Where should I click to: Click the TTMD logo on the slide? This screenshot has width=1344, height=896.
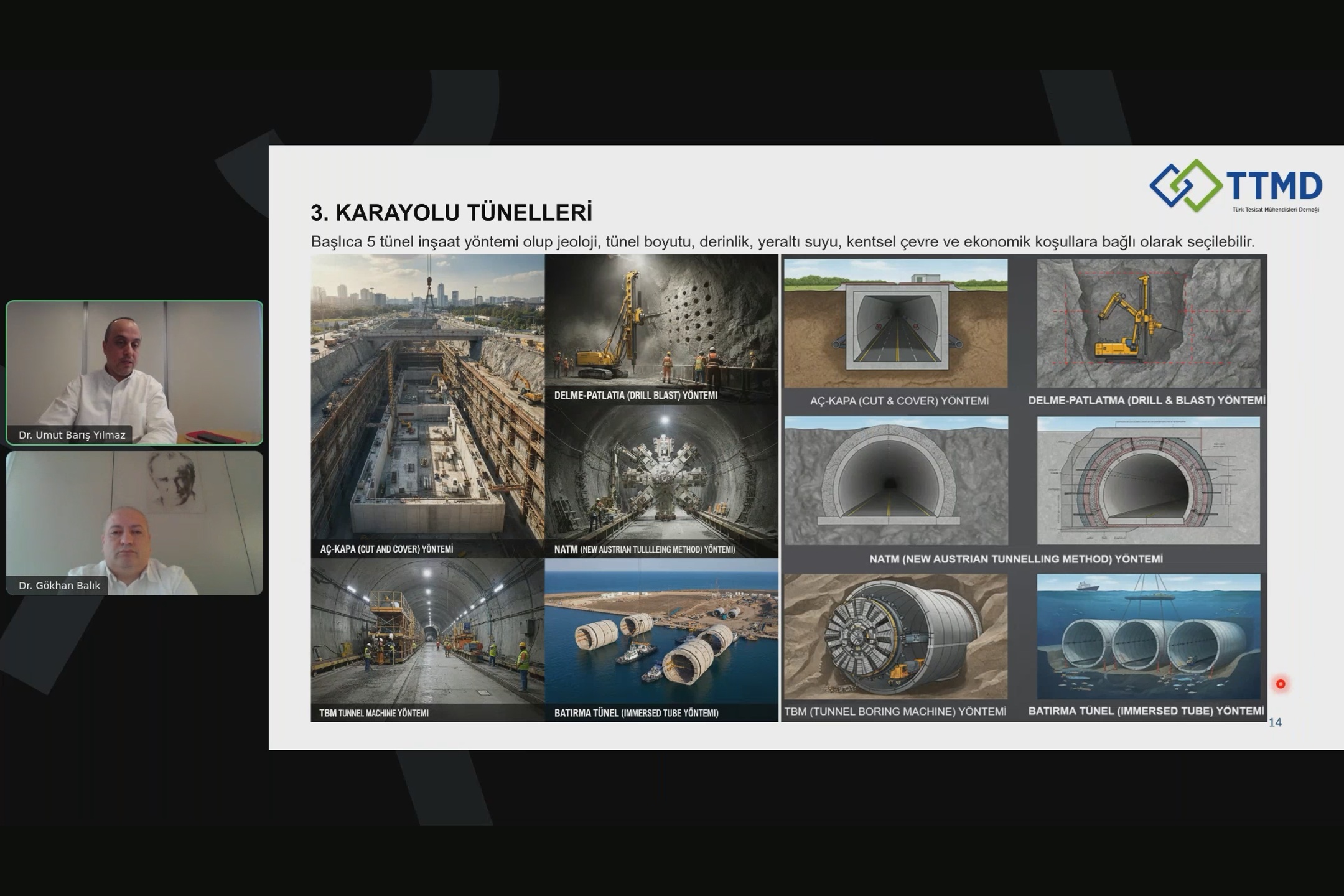pos(1235,186)
